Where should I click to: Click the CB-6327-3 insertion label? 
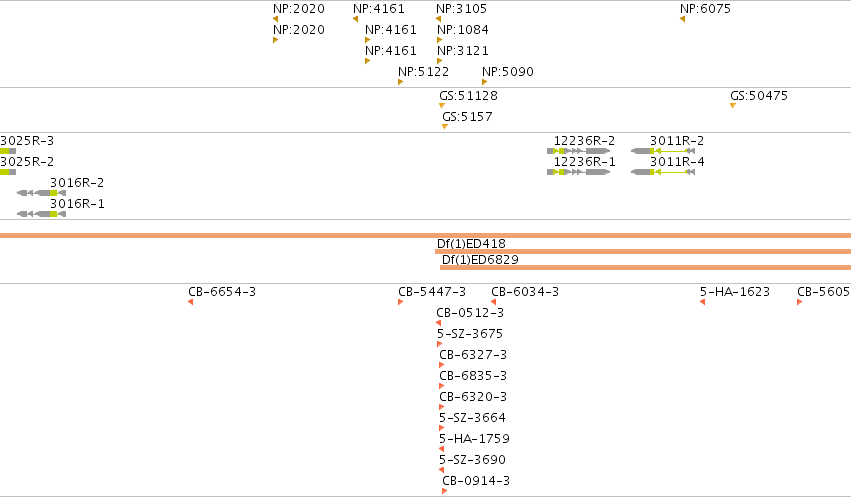pyautogui.click(x=473, y=355)
